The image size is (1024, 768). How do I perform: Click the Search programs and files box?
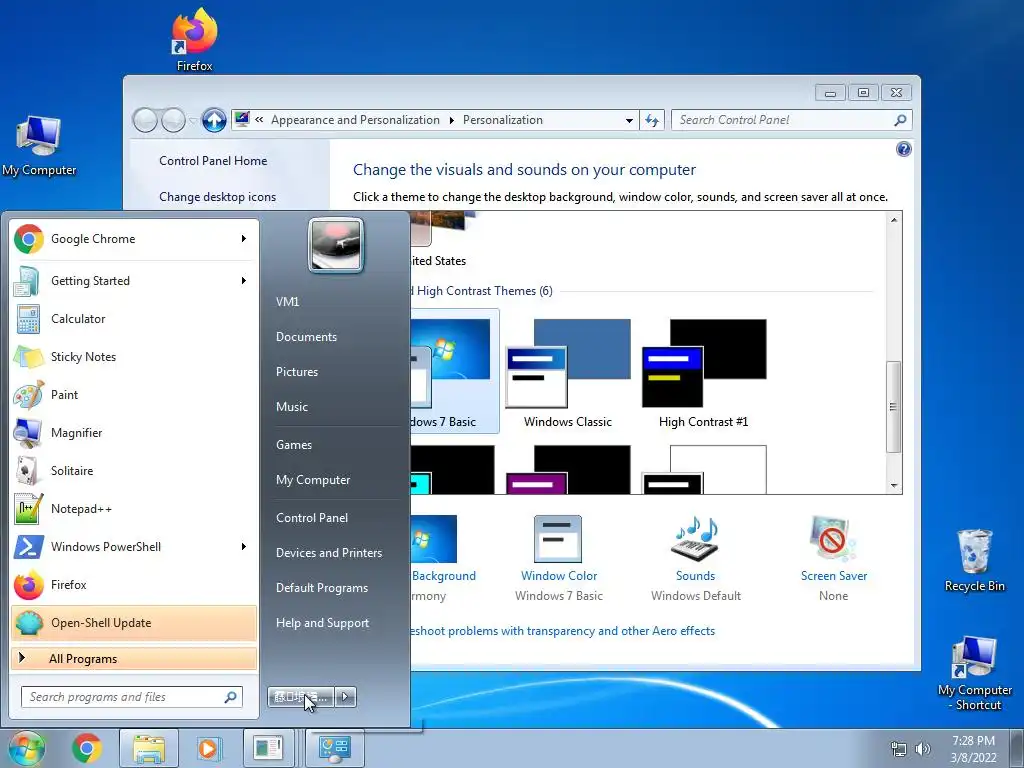131,697
